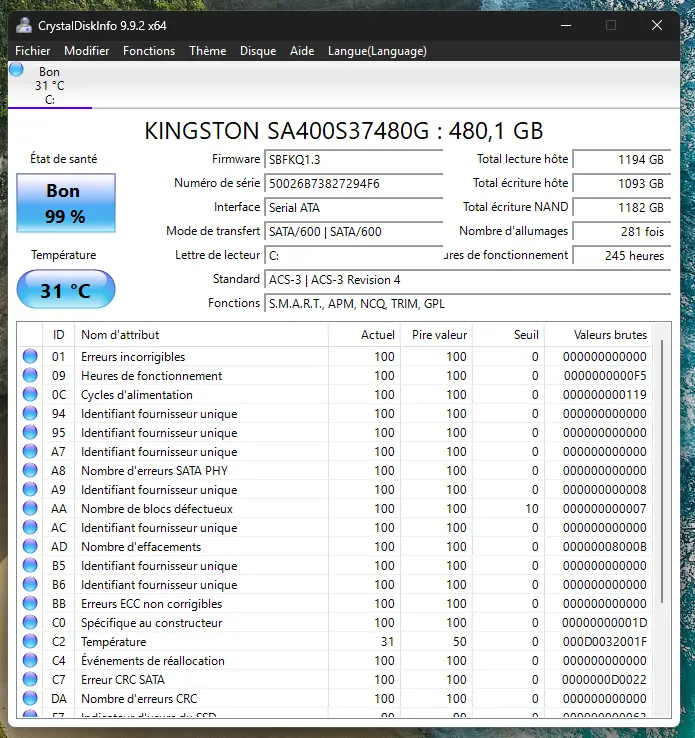The width and height of the screenshot is (695, 738).
Task: Click status orb for Nombre d'erreurs SATA PHY
Action: [x=30, y=470]
